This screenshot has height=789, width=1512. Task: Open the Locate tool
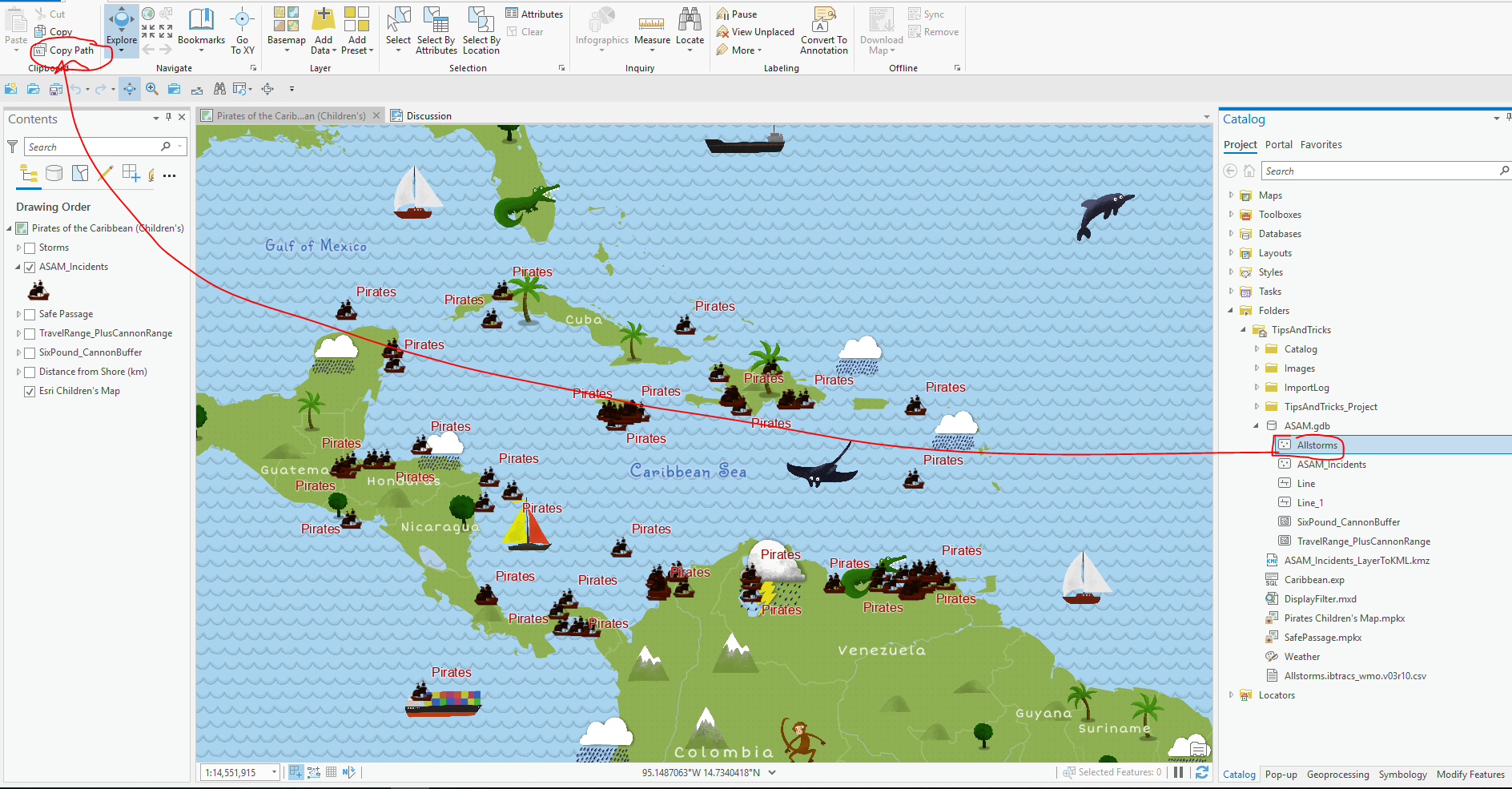(x=690, y=30)
